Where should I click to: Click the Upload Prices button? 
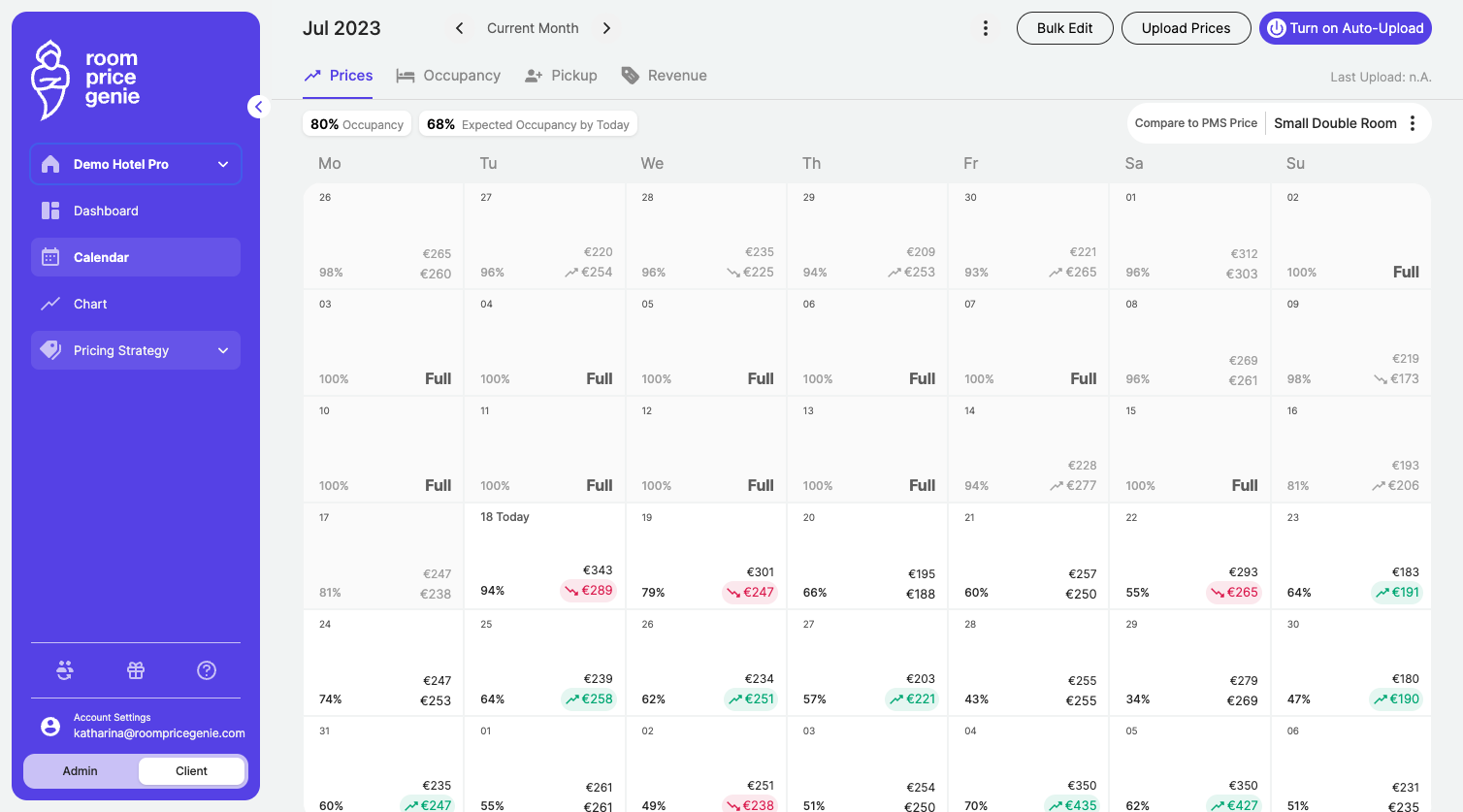pyautogui.click(x=1187, y=28)
